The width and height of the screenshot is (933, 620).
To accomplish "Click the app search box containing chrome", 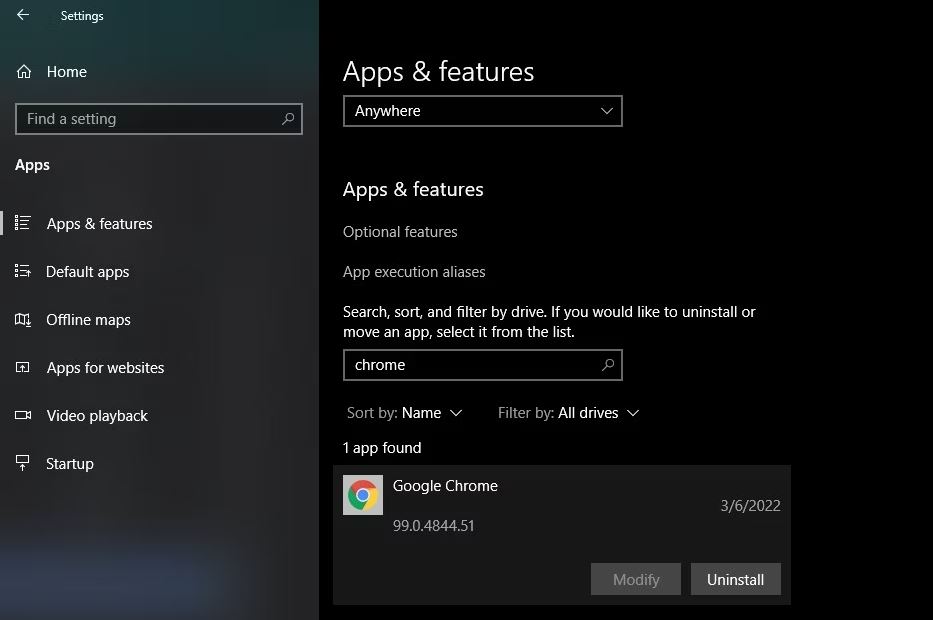I will (x=483, y=365).
